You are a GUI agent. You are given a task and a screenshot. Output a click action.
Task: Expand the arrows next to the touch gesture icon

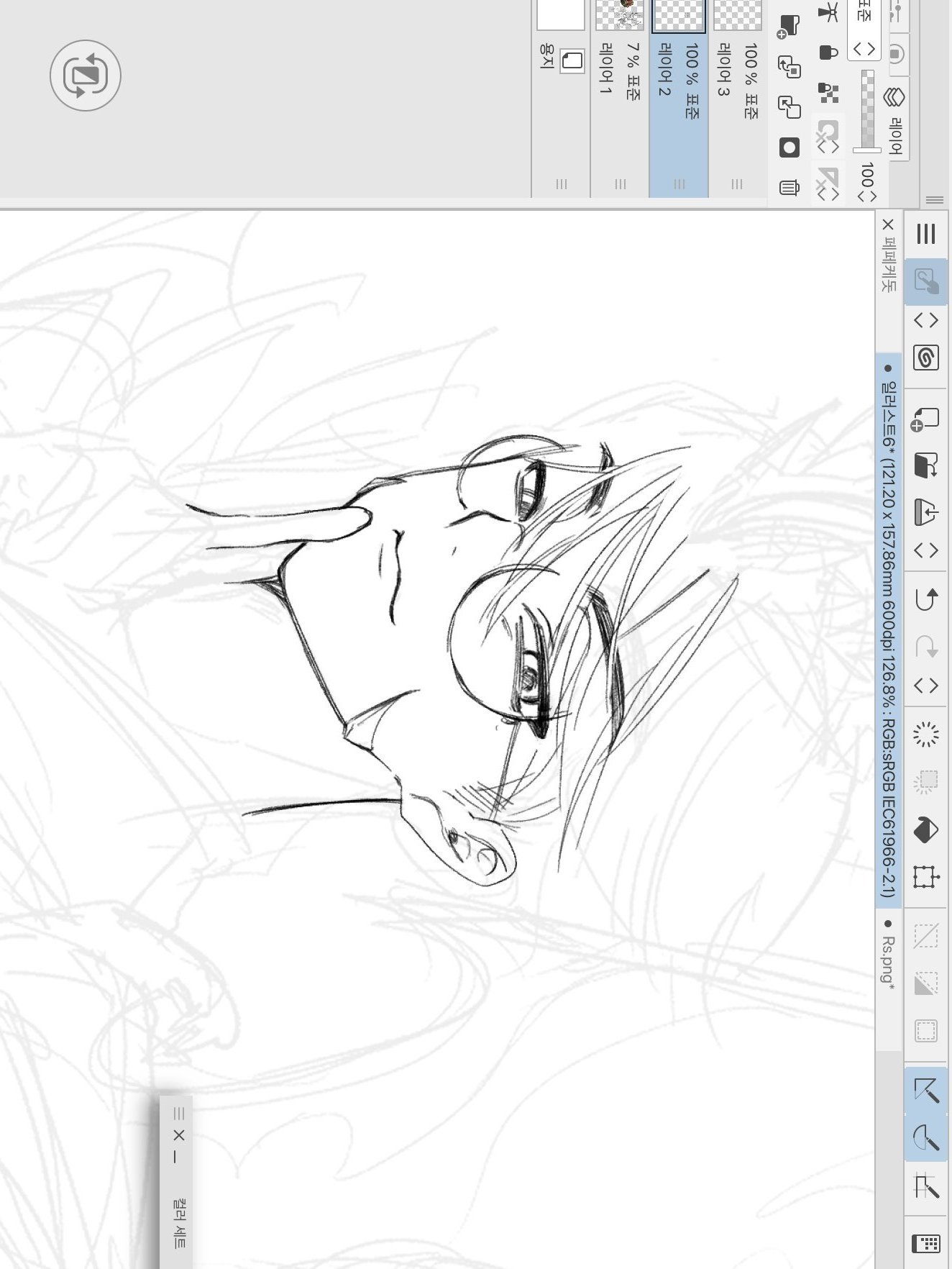click(x=926, y=319)
